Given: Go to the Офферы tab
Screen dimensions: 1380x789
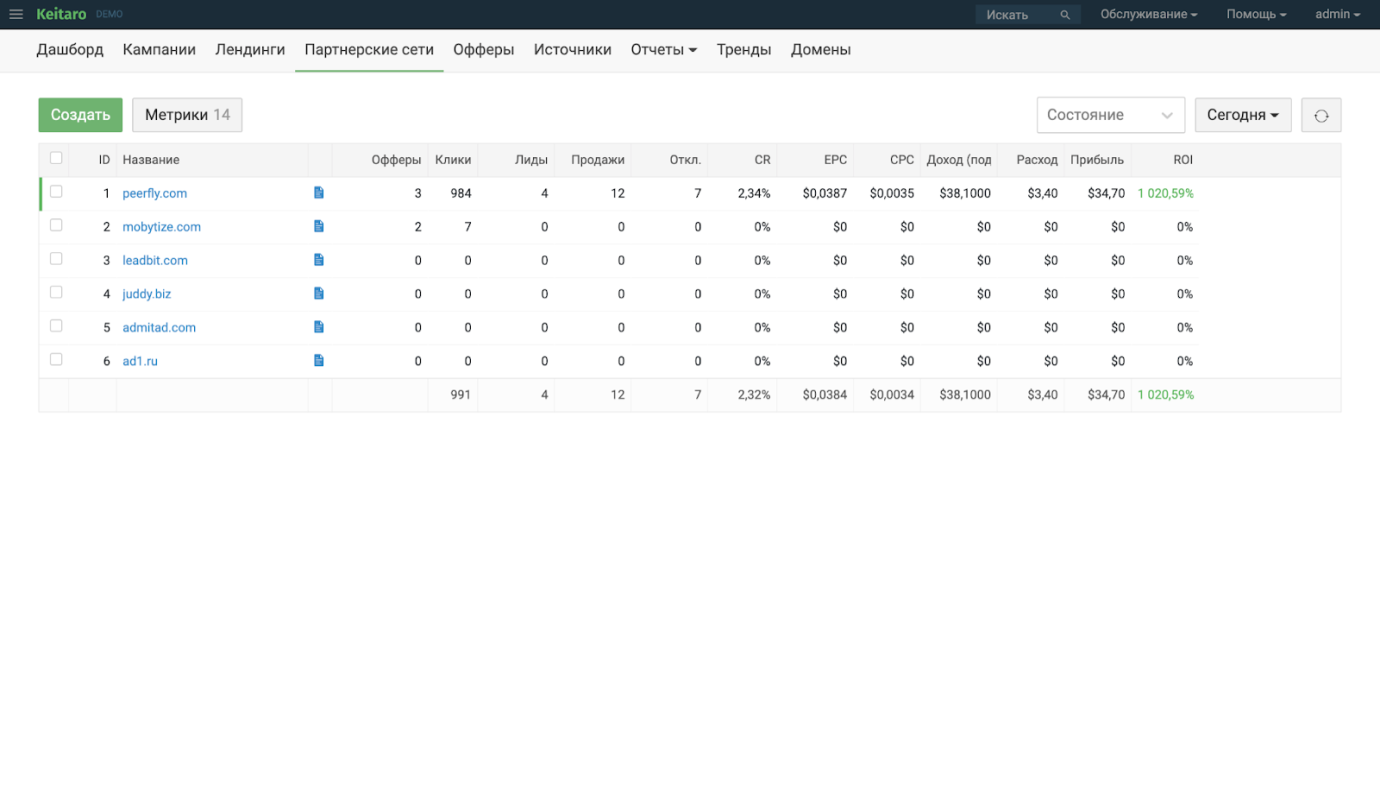Looking at the screenshot, I should 483,50.
